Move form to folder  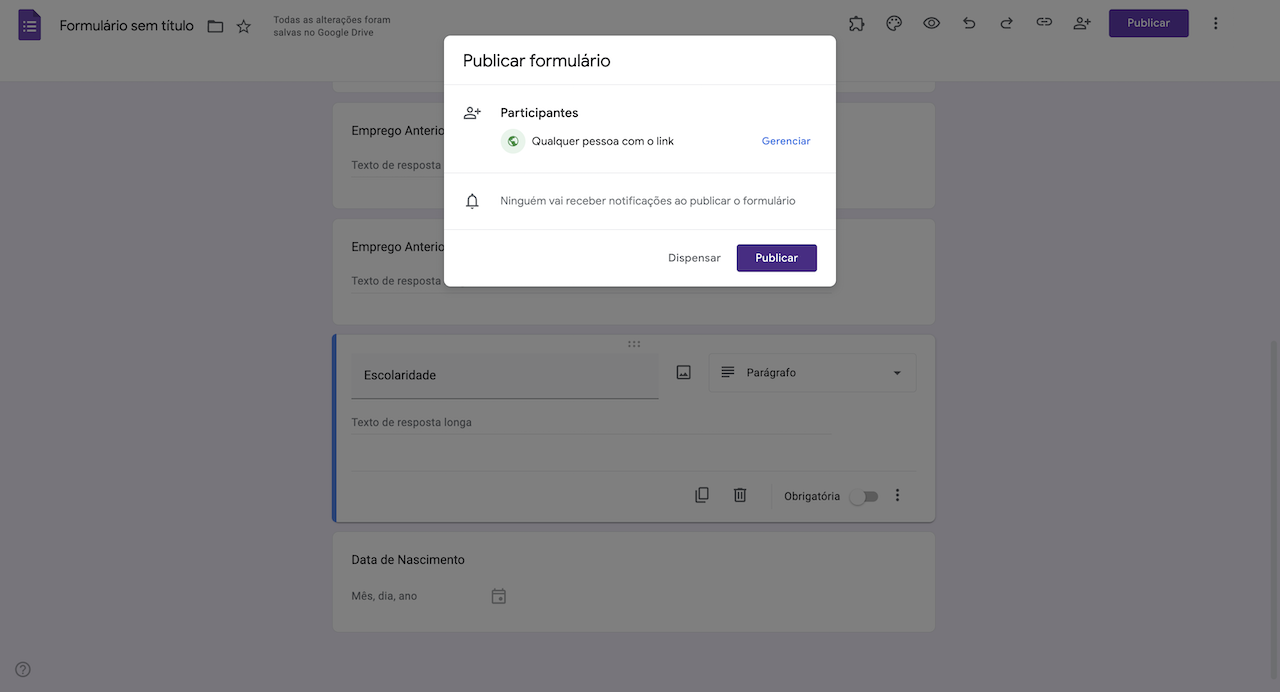215,26
